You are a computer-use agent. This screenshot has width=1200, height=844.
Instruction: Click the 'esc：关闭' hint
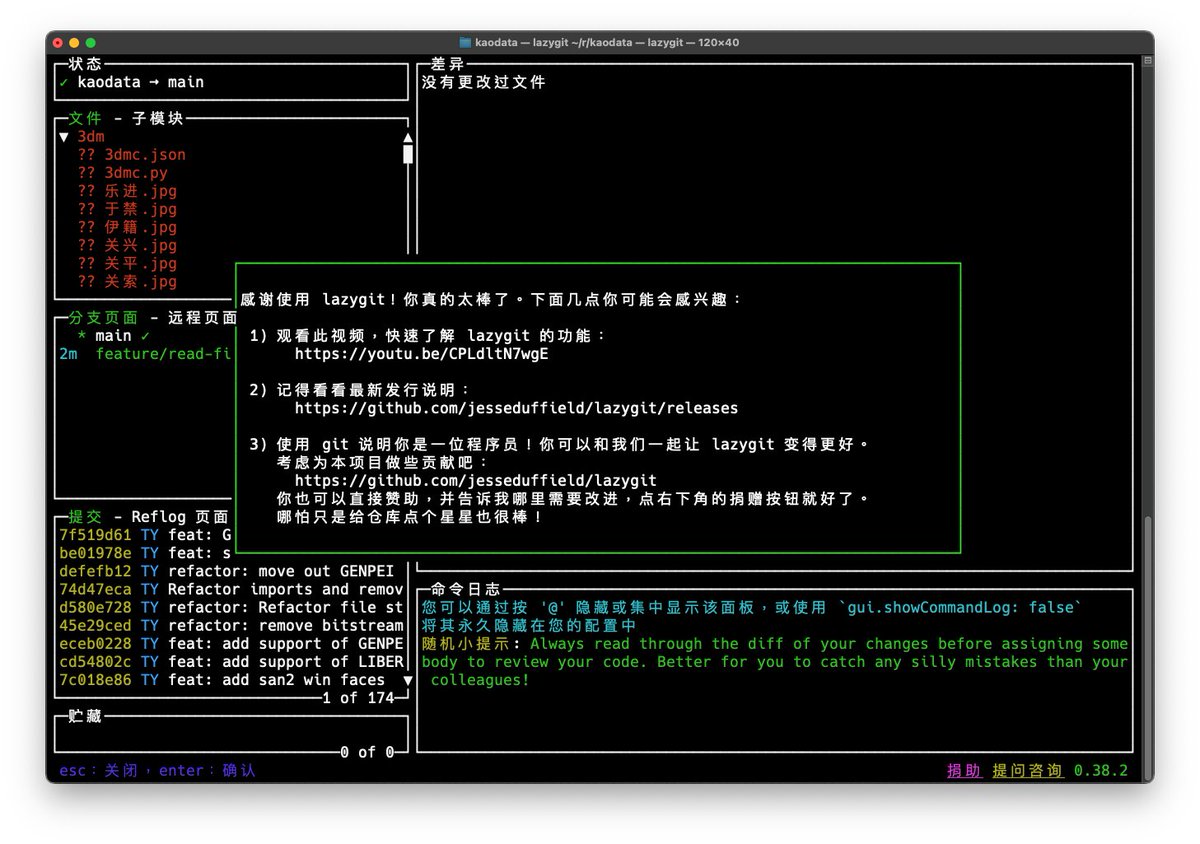click(99, 771)
